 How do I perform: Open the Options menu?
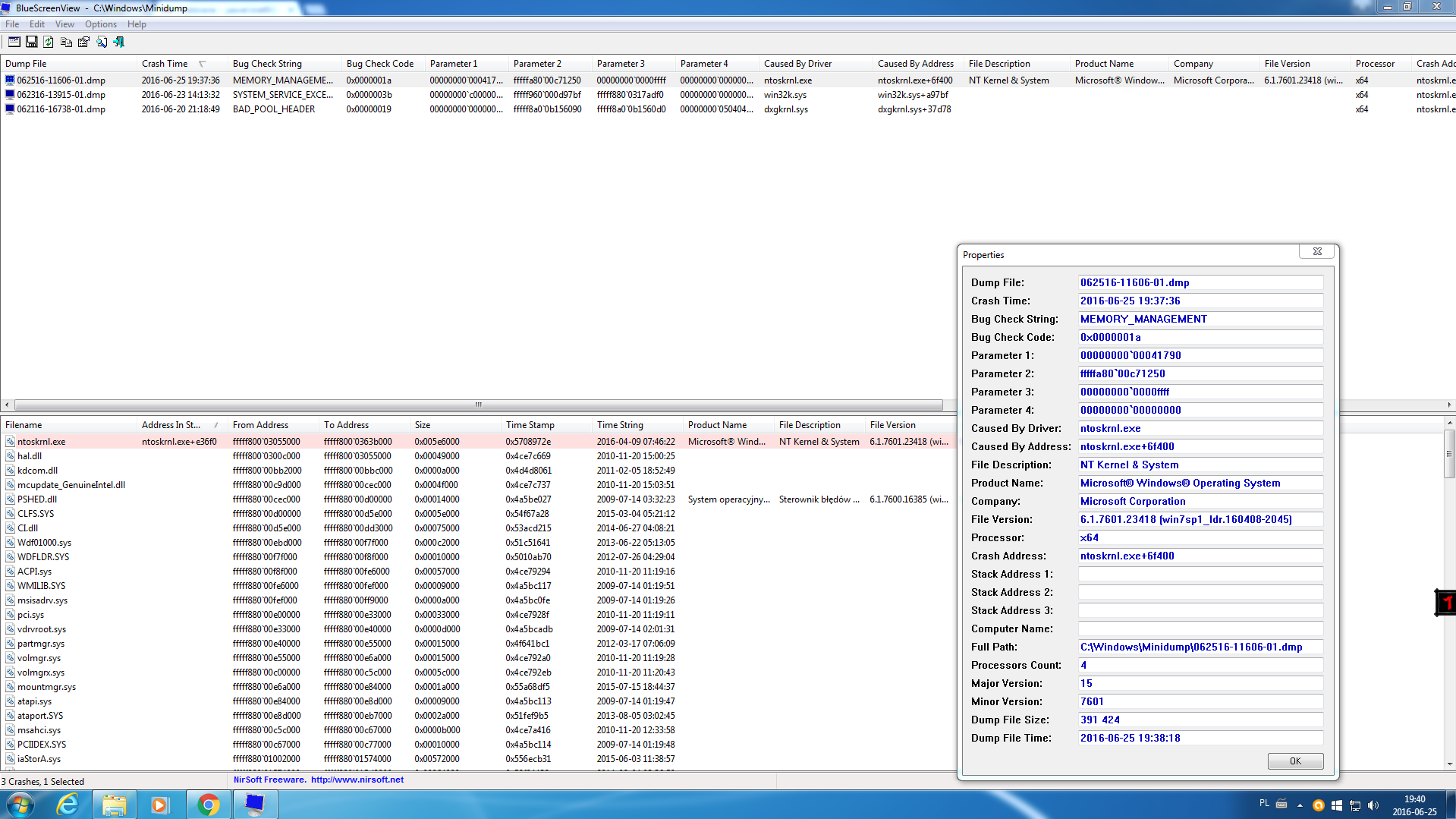point(101,24)
